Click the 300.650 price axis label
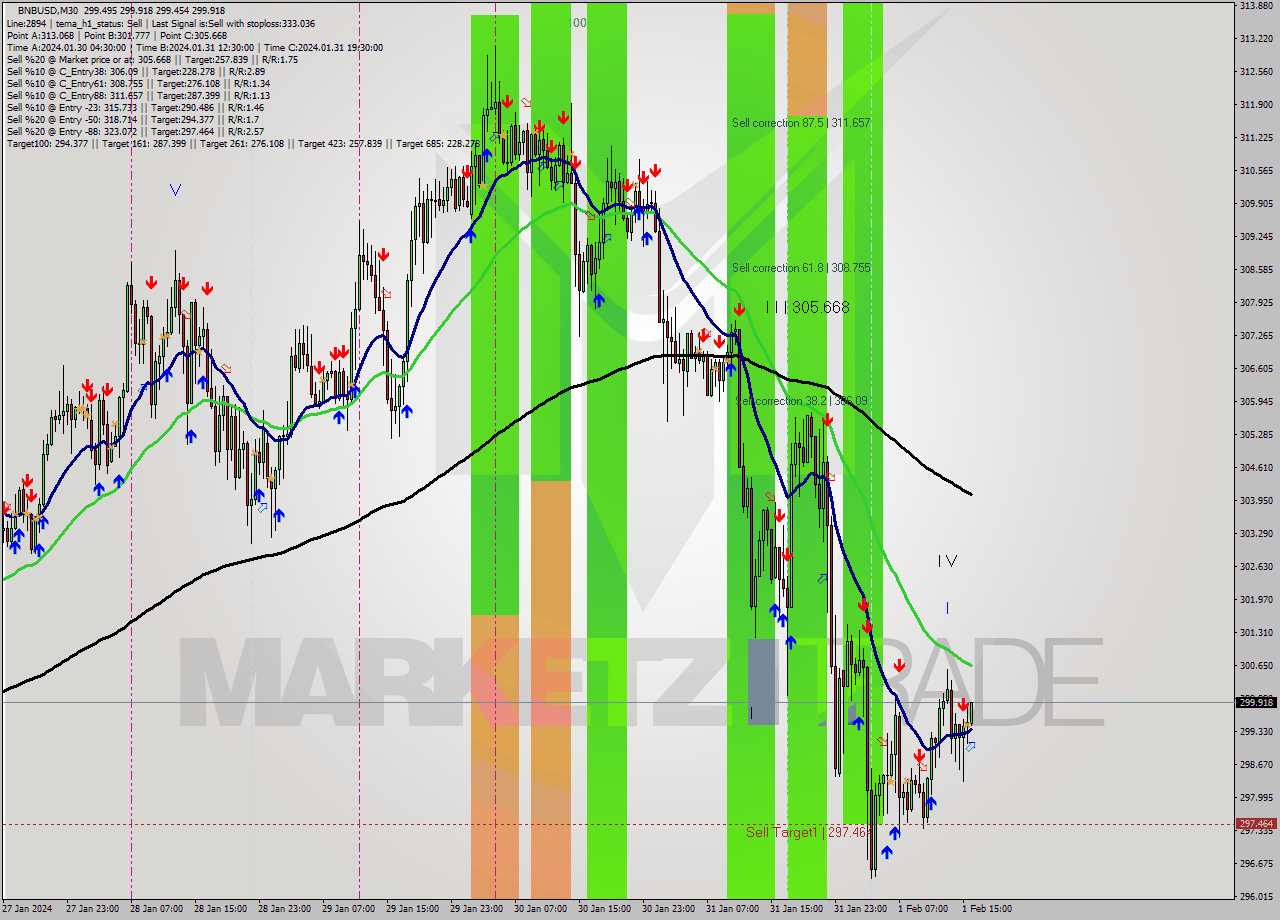Image resolution: width=1280 pixels, height=920 pixels. click(1256, 665)
